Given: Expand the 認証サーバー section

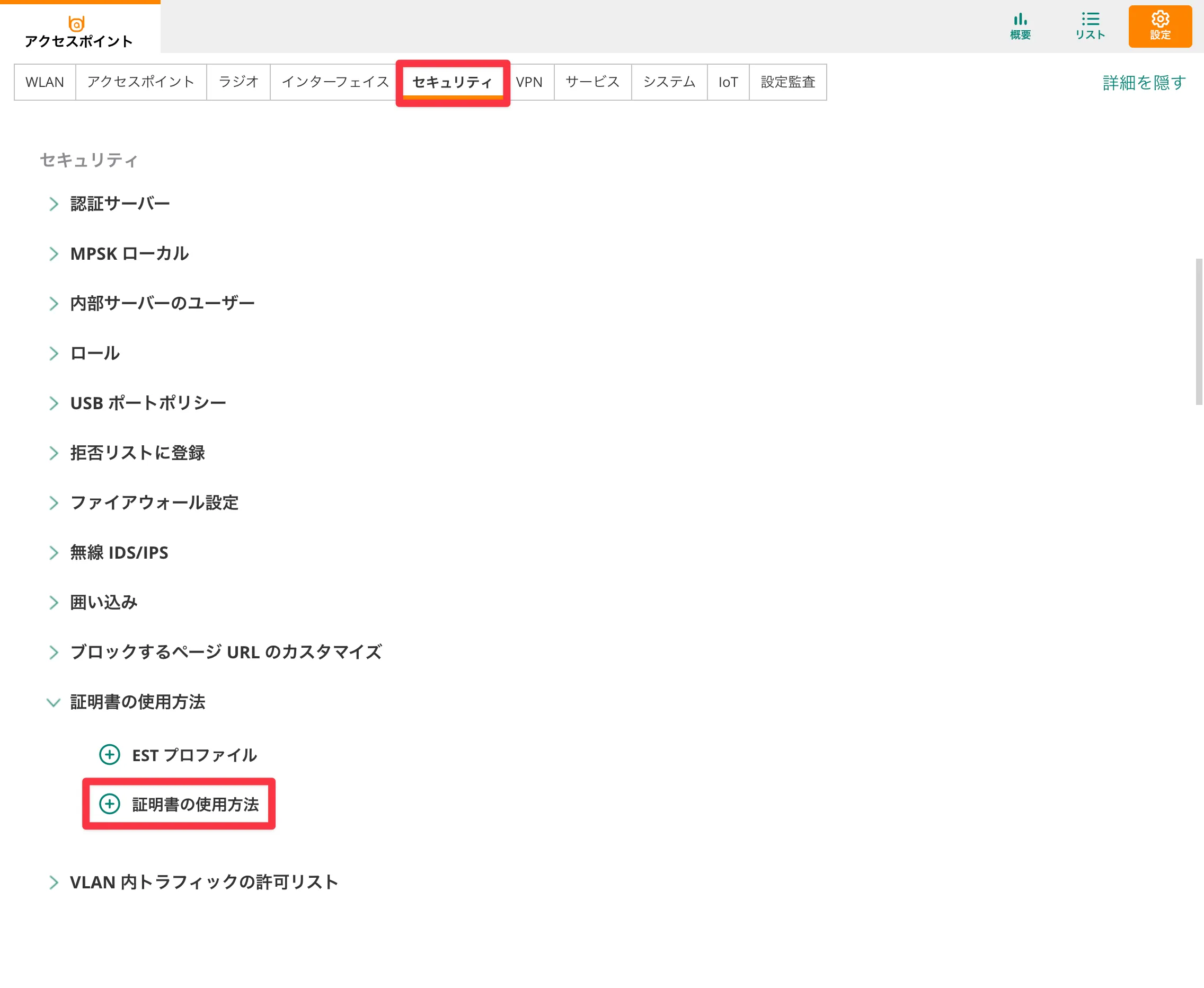Looking at the screenshot, I should [54, 204].
